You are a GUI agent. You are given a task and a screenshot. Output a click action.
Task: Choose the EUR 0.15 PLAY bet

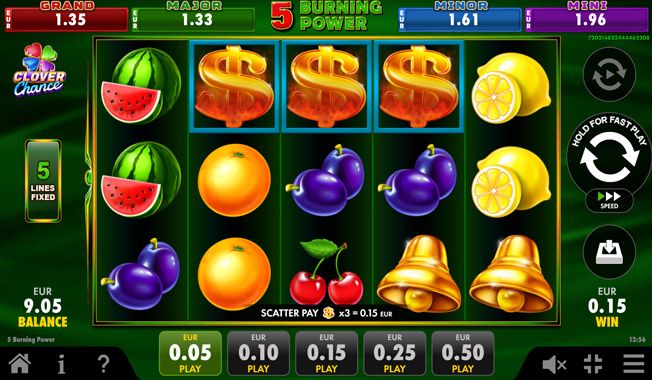[326, 353]
